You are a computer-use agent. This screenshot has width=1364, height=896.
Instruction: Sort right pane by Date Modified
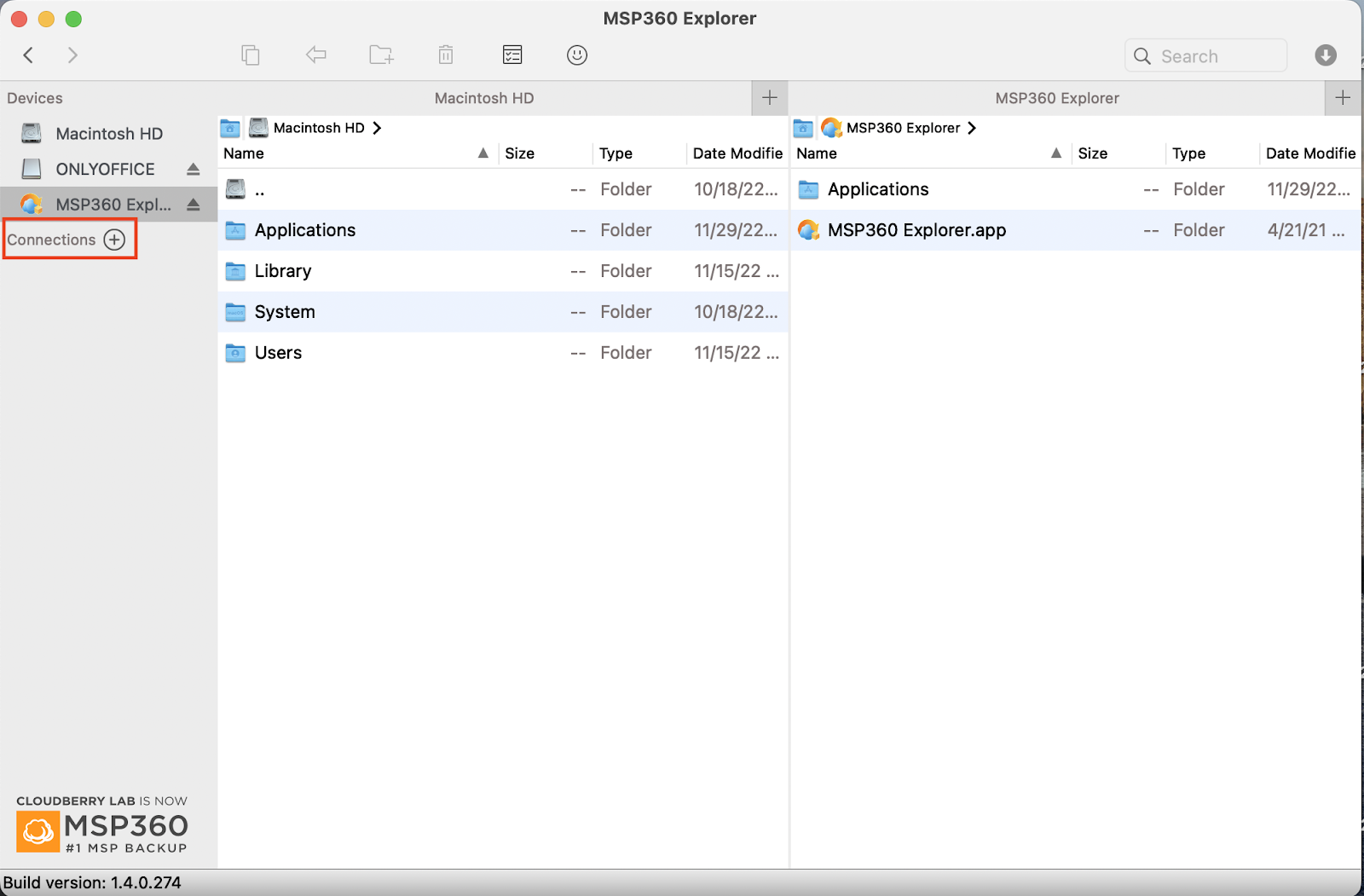click(1310, 153)
